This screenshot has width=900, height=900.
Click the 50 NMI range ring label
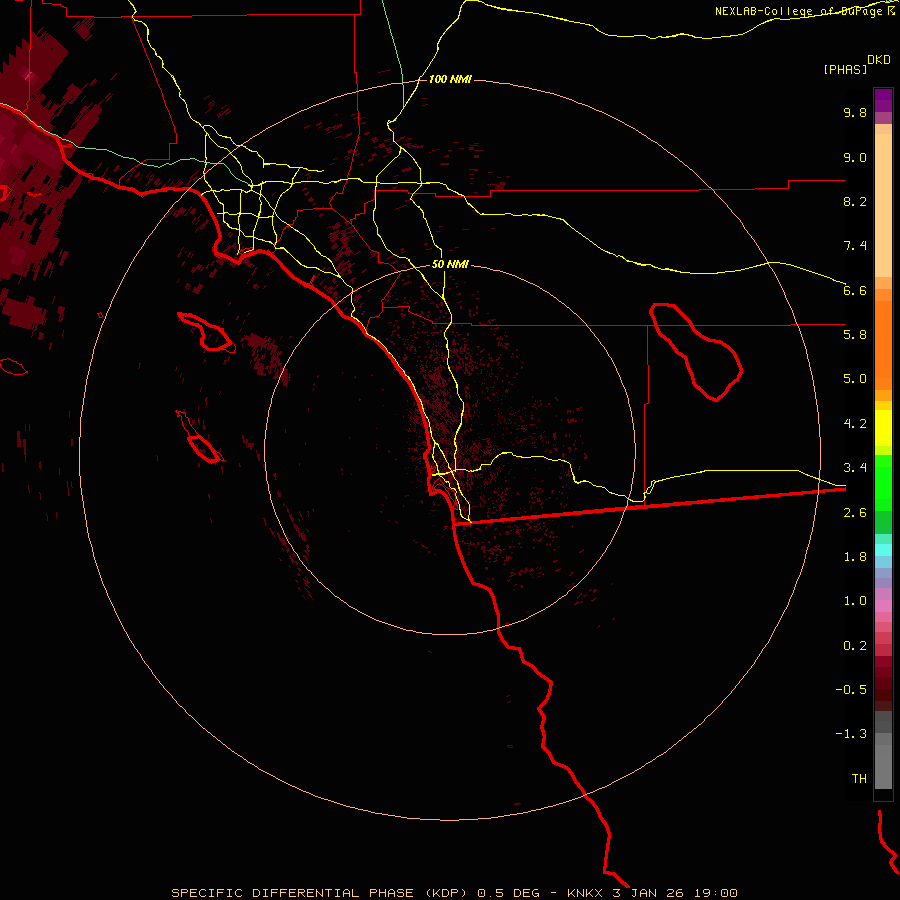(x=450, y=265)
